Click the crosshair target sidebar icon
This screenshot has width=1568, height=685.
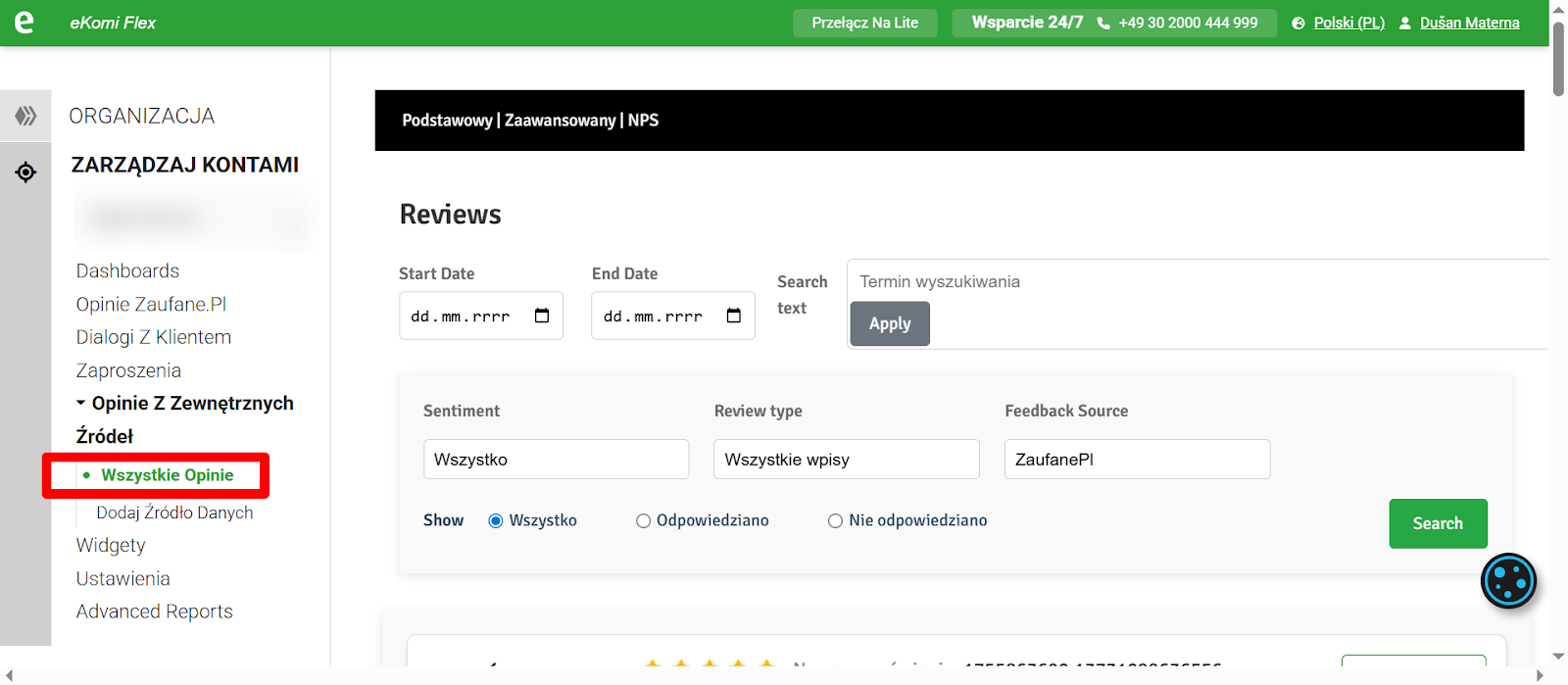click(25, 172)
